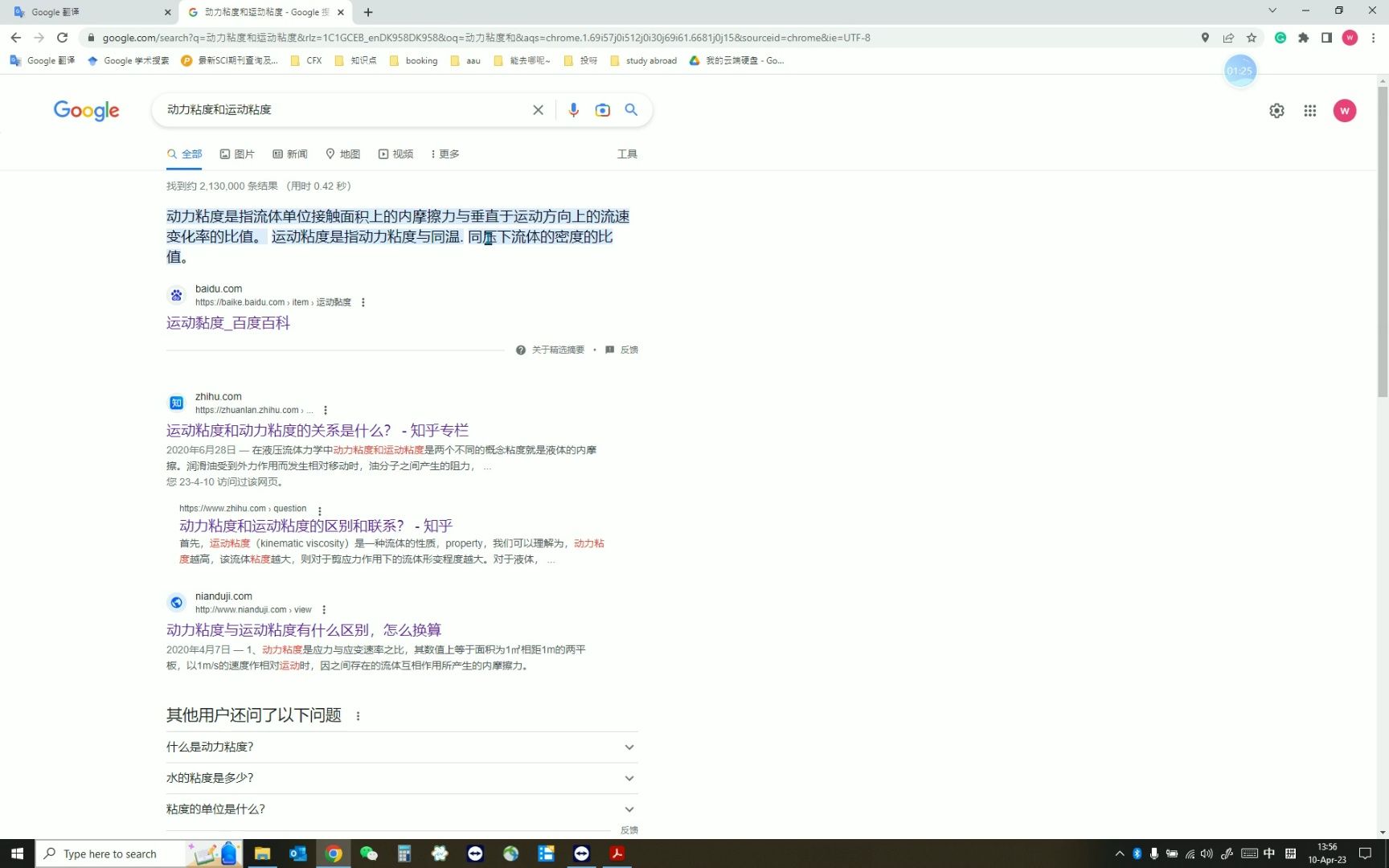This screenshot has width=1389, height=868.
Task: Open volume control in system tray
Action: 1207,854
